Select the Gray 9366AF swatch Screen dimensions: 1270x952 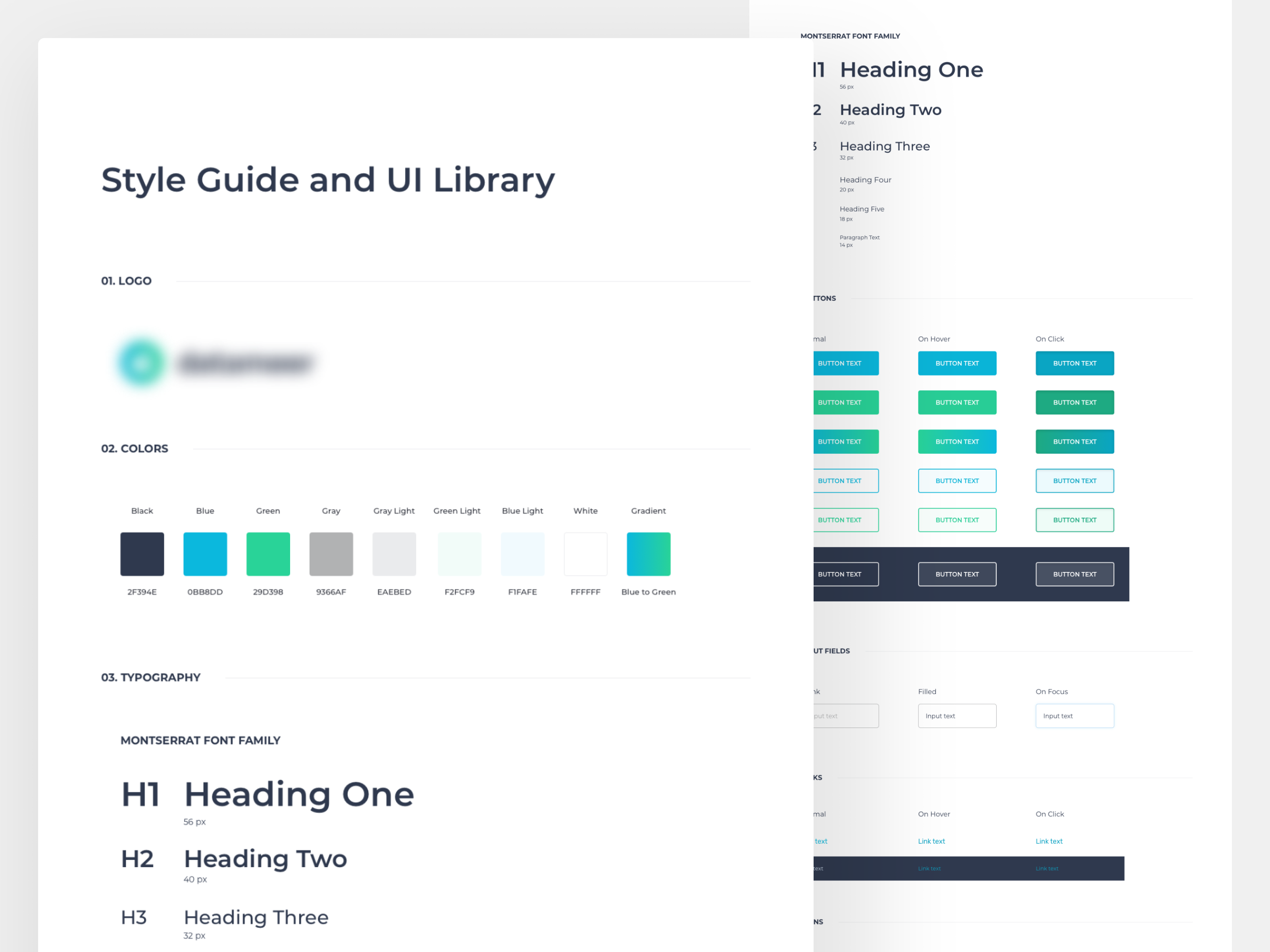[331, 554]
